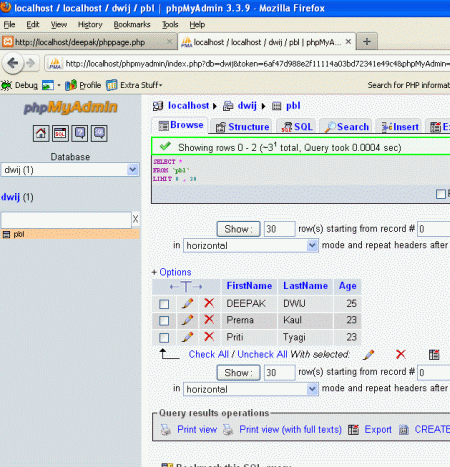
Task: Click the upper rows count field showing 30
Action: (279, 229)
